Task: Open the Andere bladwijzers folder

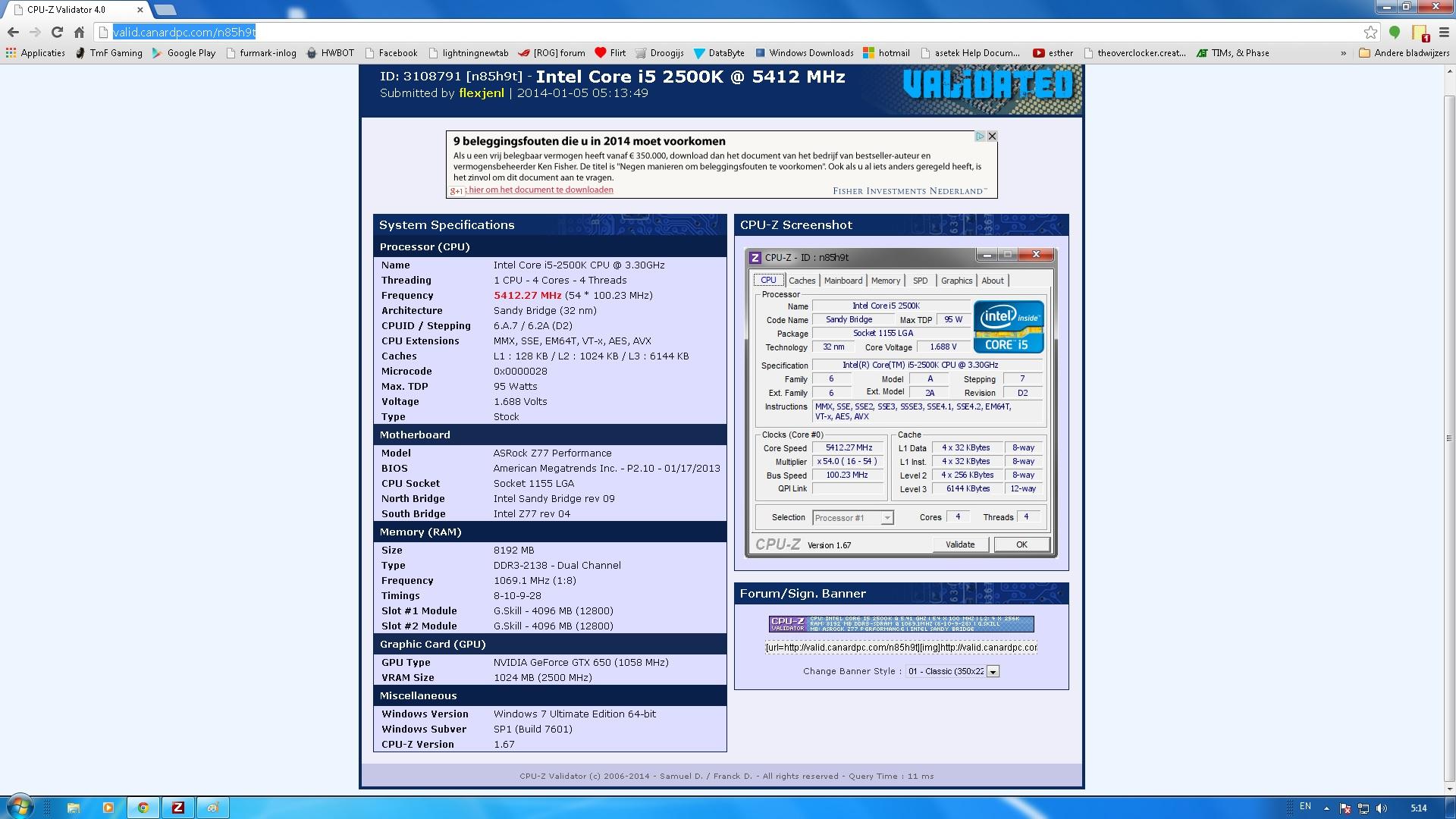Action: 1404,53
